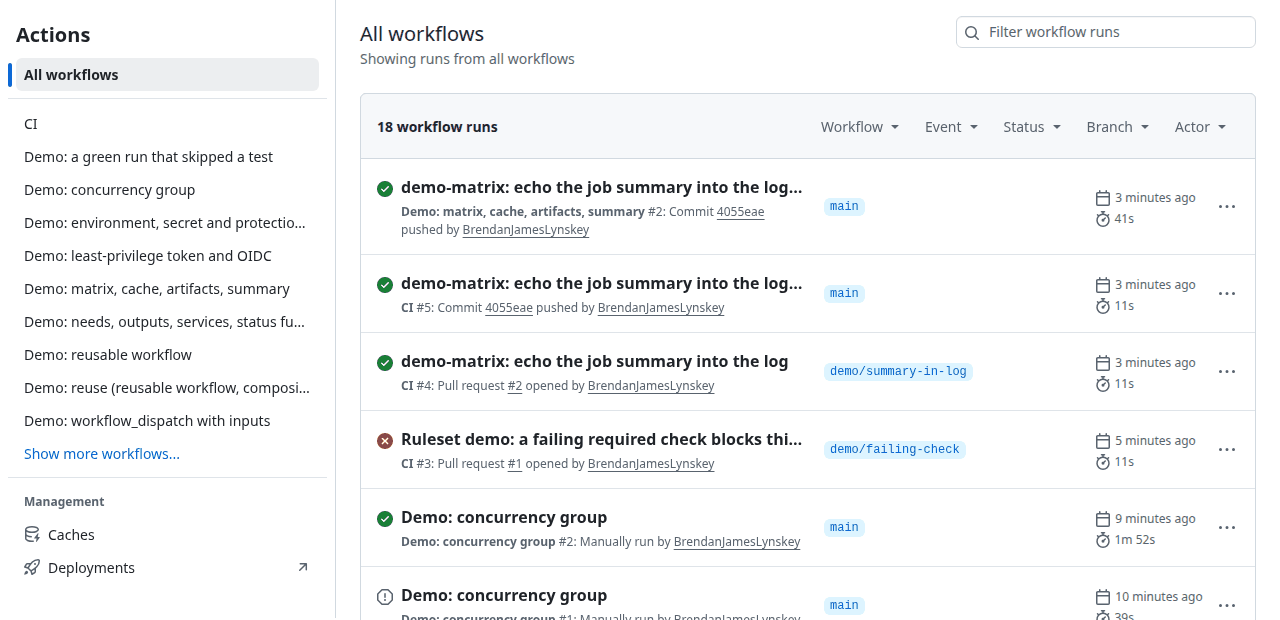Viewport: 1280px width, 620px height.
Task: Select Demo: least-privilege token and OIDC
Action: (167, 256)
